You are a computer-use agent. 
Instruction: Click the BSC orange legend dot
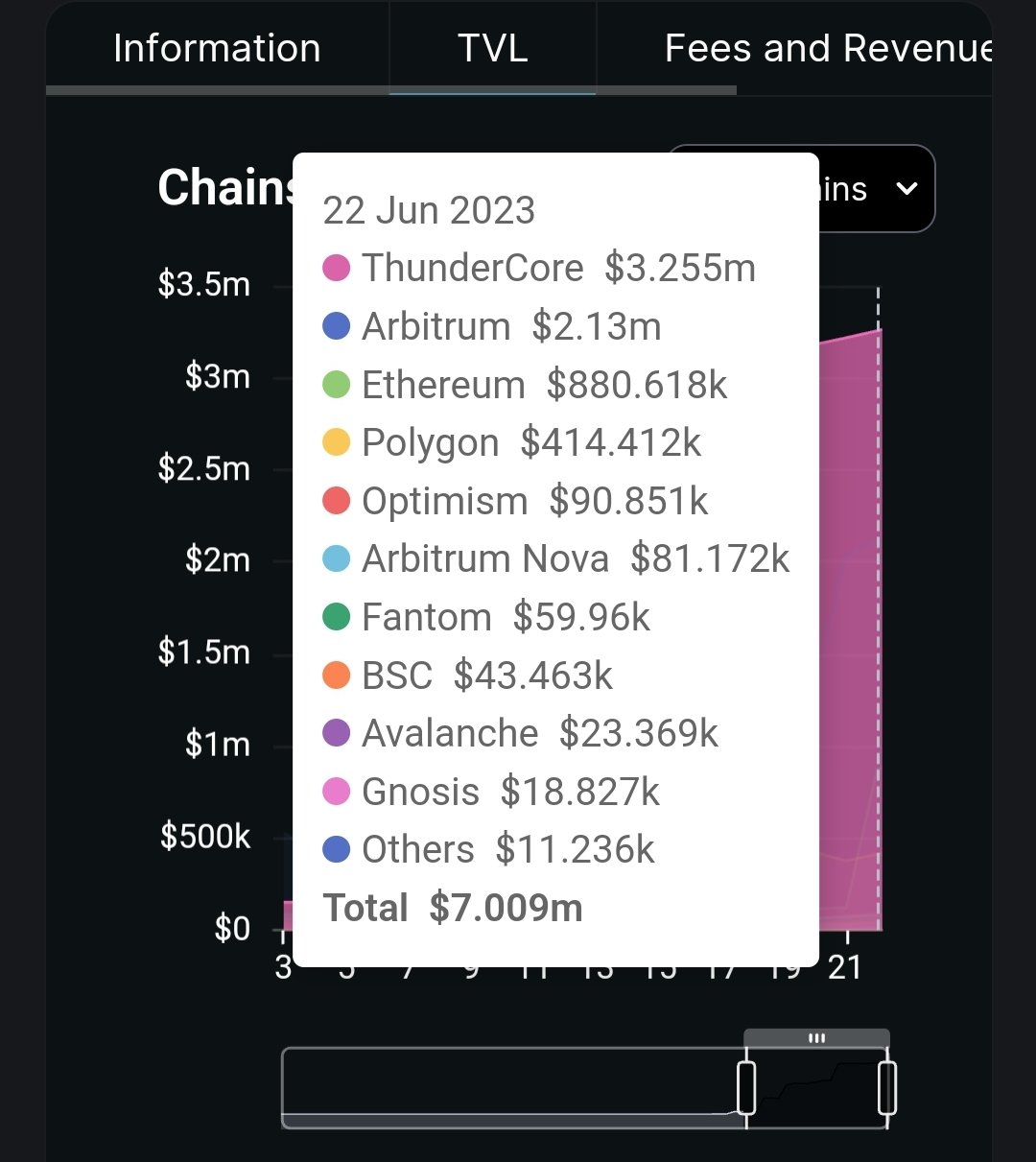click(x=337, y=675)
